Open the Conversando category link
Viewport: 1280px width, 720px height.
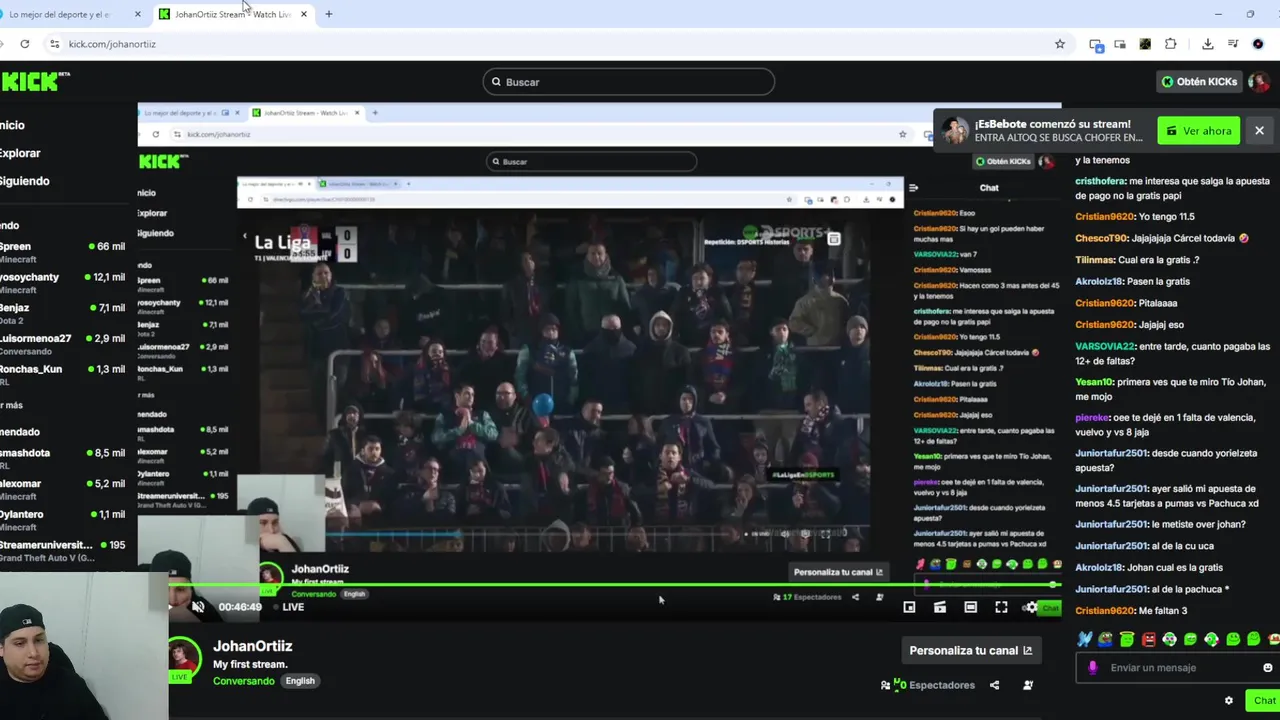pyautogui.click(x=243, y=681)
